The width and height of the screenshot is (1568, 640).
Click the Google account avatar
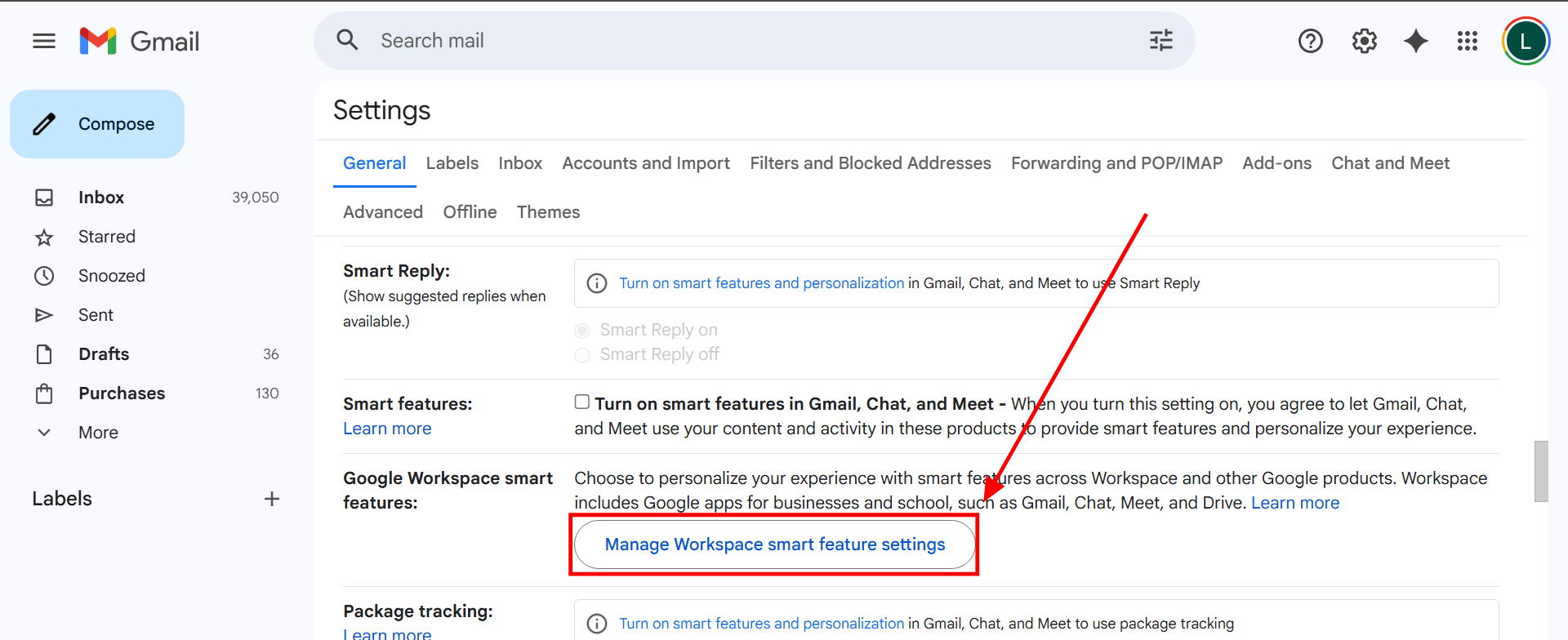(1525, 41)
